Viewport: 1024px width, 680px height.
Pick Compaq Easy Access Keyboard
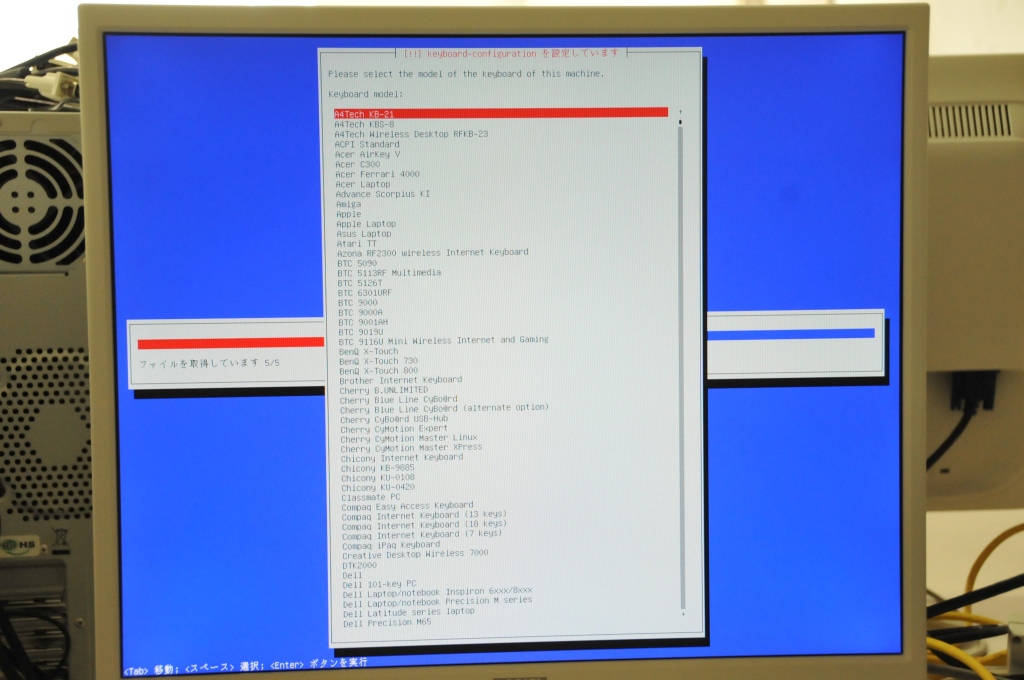[407, 506]
